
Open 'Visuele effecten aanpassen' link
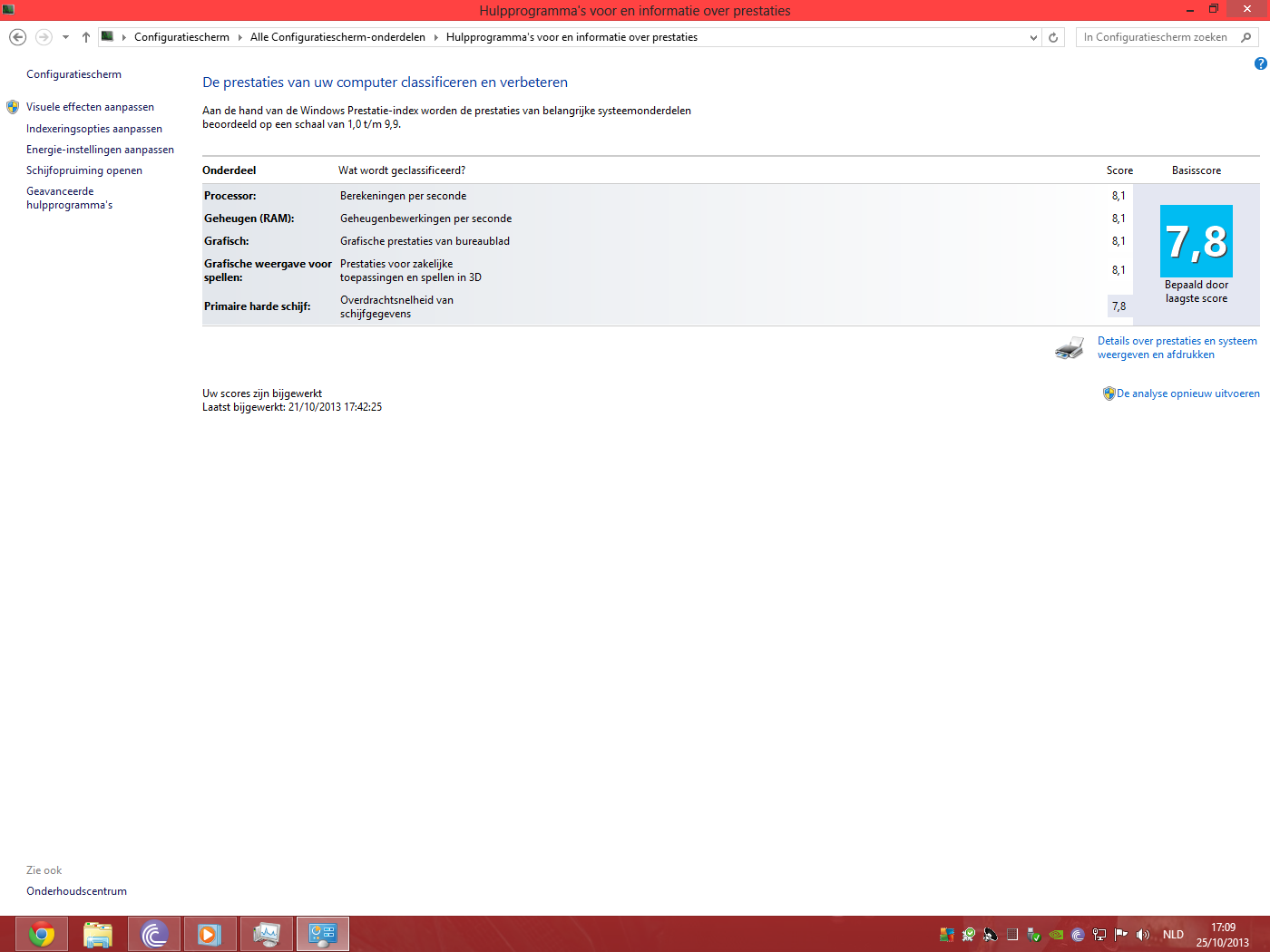[x=90, y=107]
